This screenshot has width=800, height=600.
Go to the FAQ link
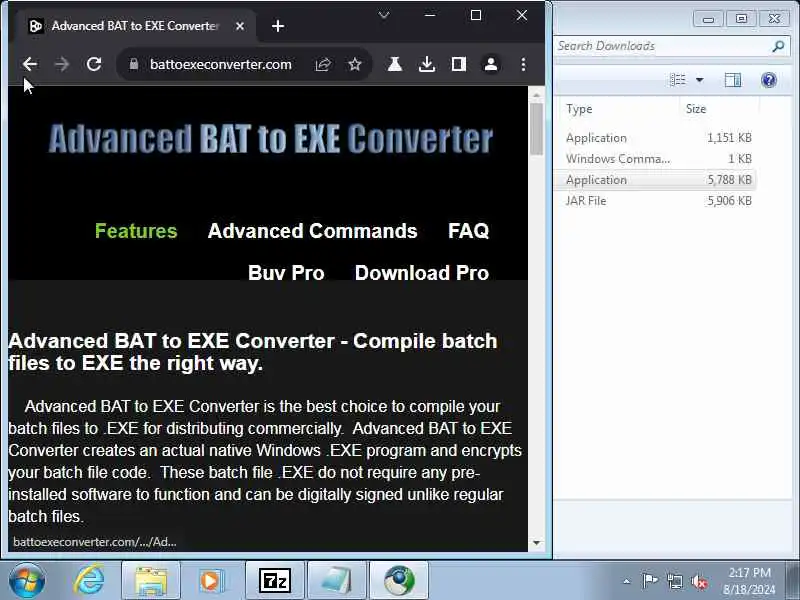pyautogui.click(x=468, y=231)
